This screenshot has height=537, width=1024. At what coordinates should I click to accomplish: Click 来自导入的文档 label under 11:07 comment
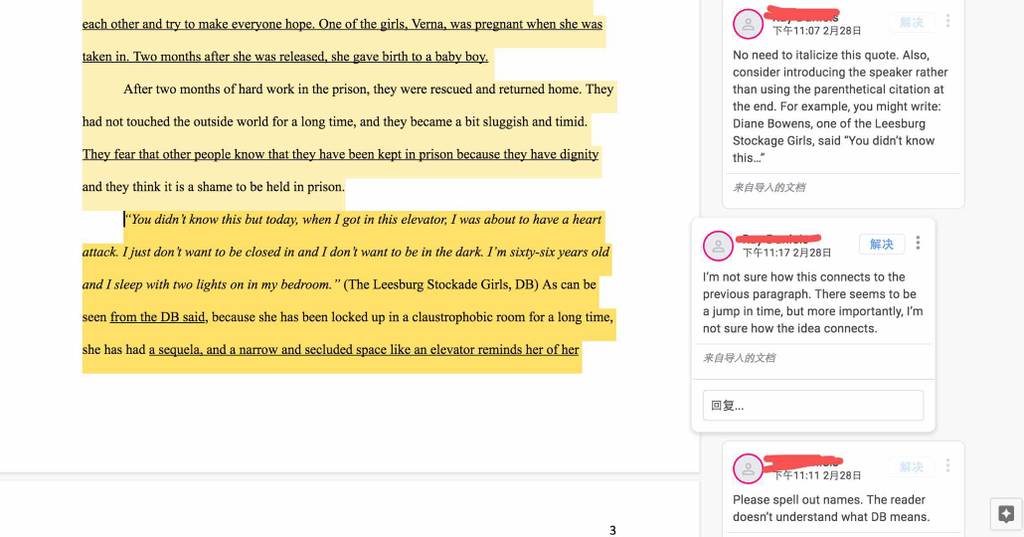[769, 187]
